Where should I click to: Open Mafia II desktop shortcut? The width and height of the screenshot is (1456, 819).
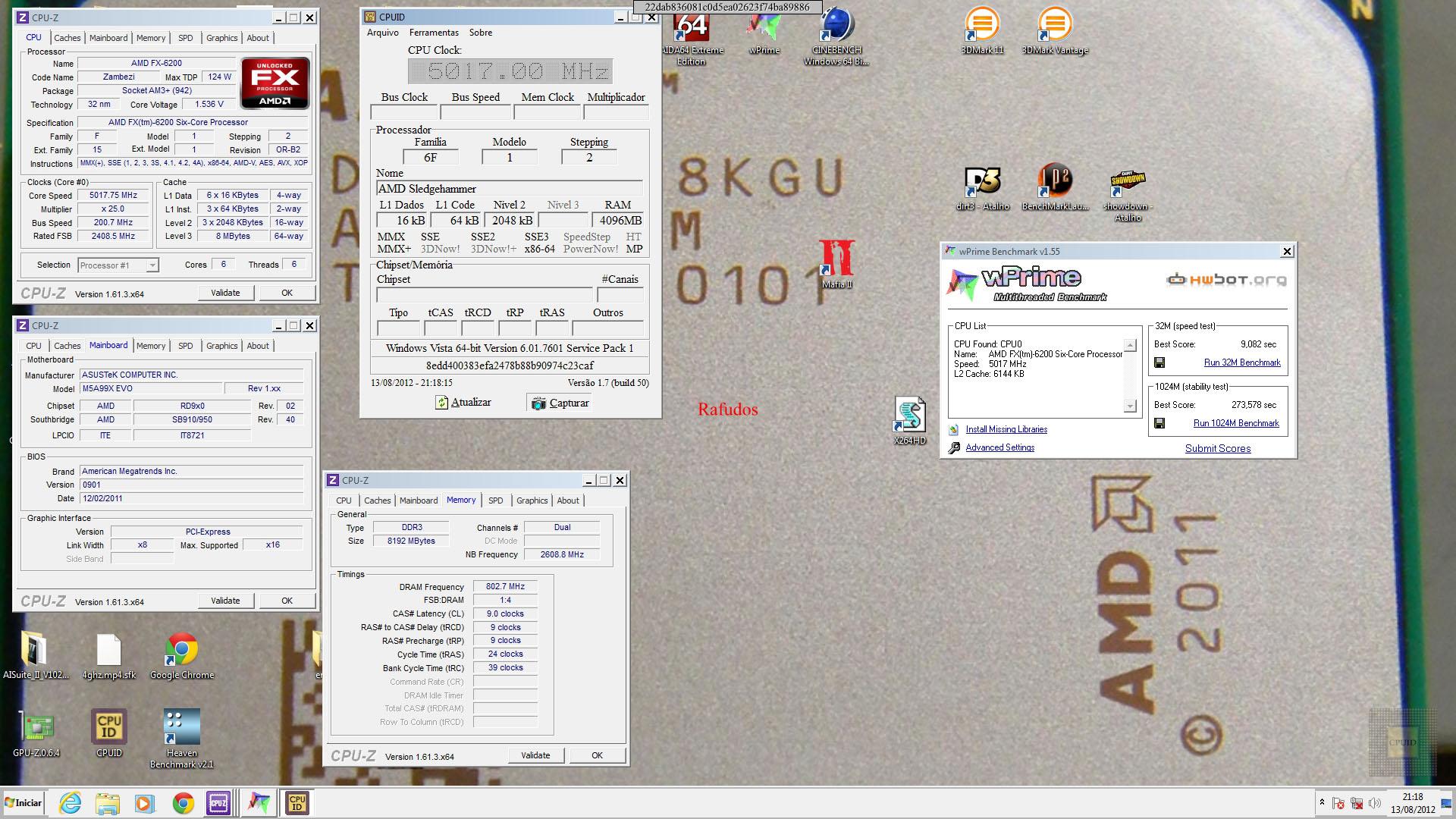coord(837,262)
